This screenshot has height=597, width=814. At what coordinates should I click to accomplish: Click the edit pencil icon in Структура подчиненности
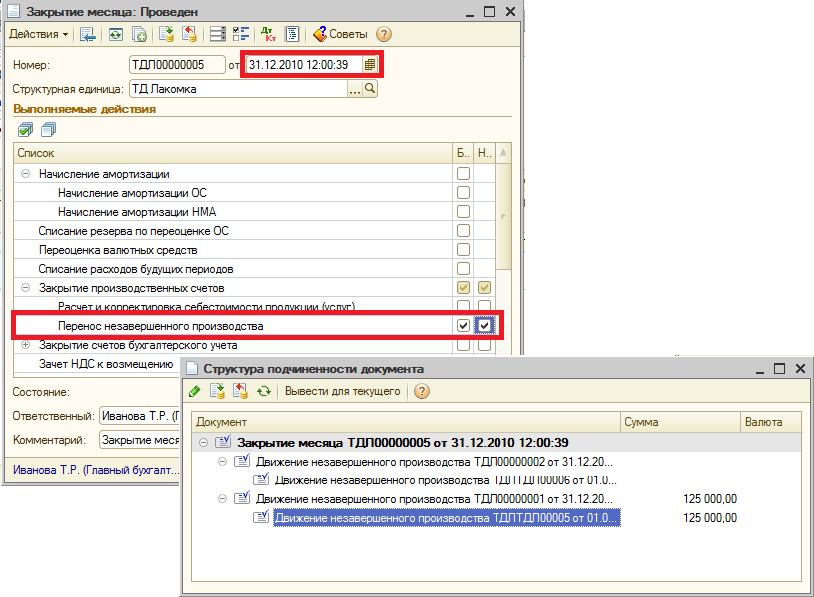(195, 391)
